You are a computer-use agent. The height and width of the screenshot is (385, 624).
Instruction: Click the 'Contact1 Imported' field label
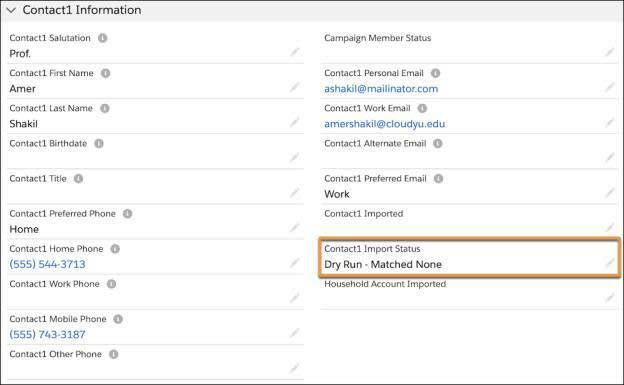(363, 214)
